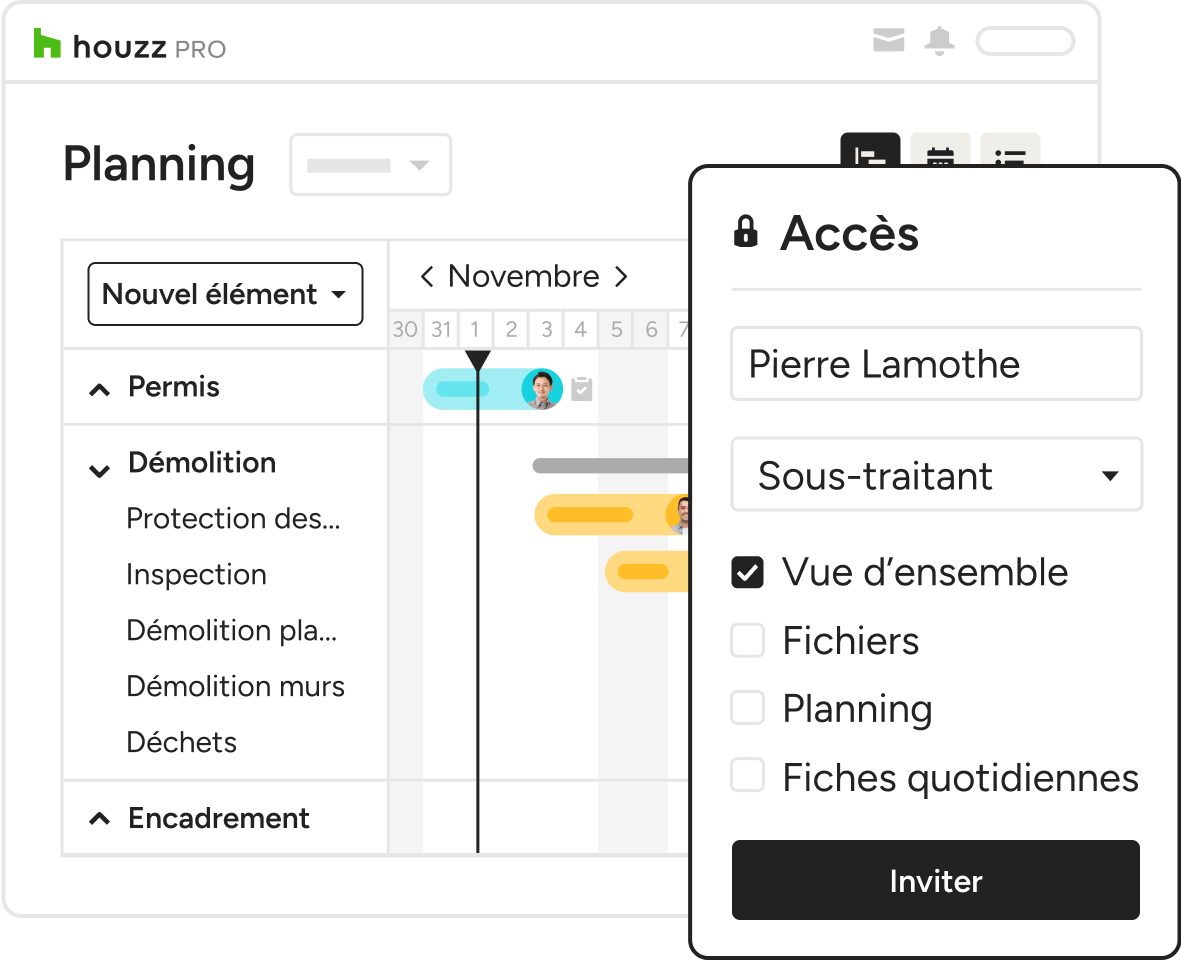Screen dimensions: 1181x960
Task: Collapse the Démolition group
Action: point(99,471)
